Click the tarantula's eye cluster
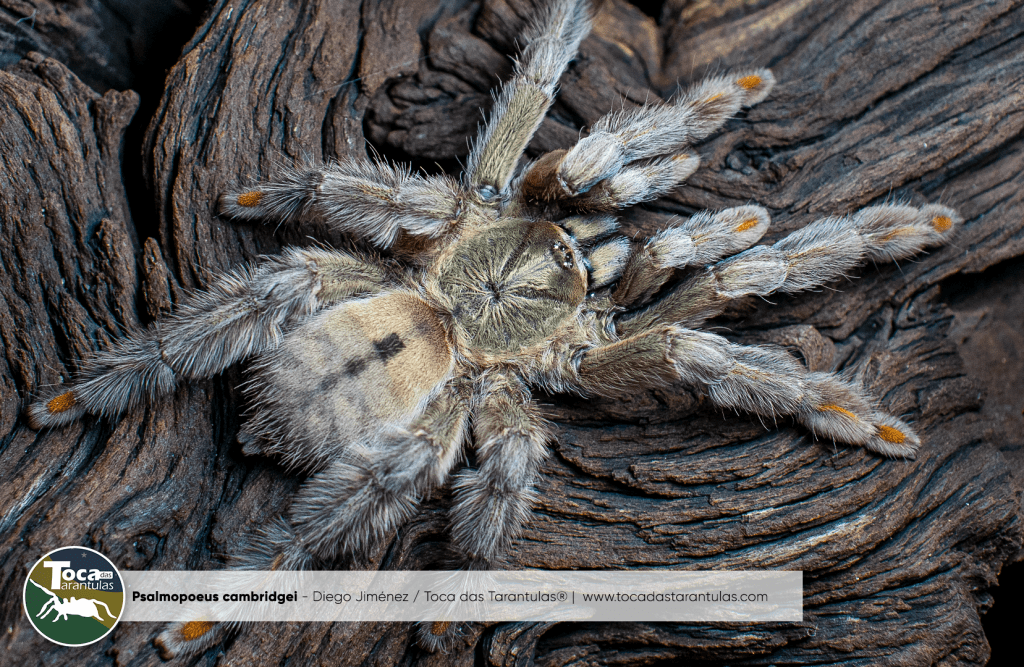This screenshot has width=1024, height=667. pyautogui.click(x=563, y=257)
